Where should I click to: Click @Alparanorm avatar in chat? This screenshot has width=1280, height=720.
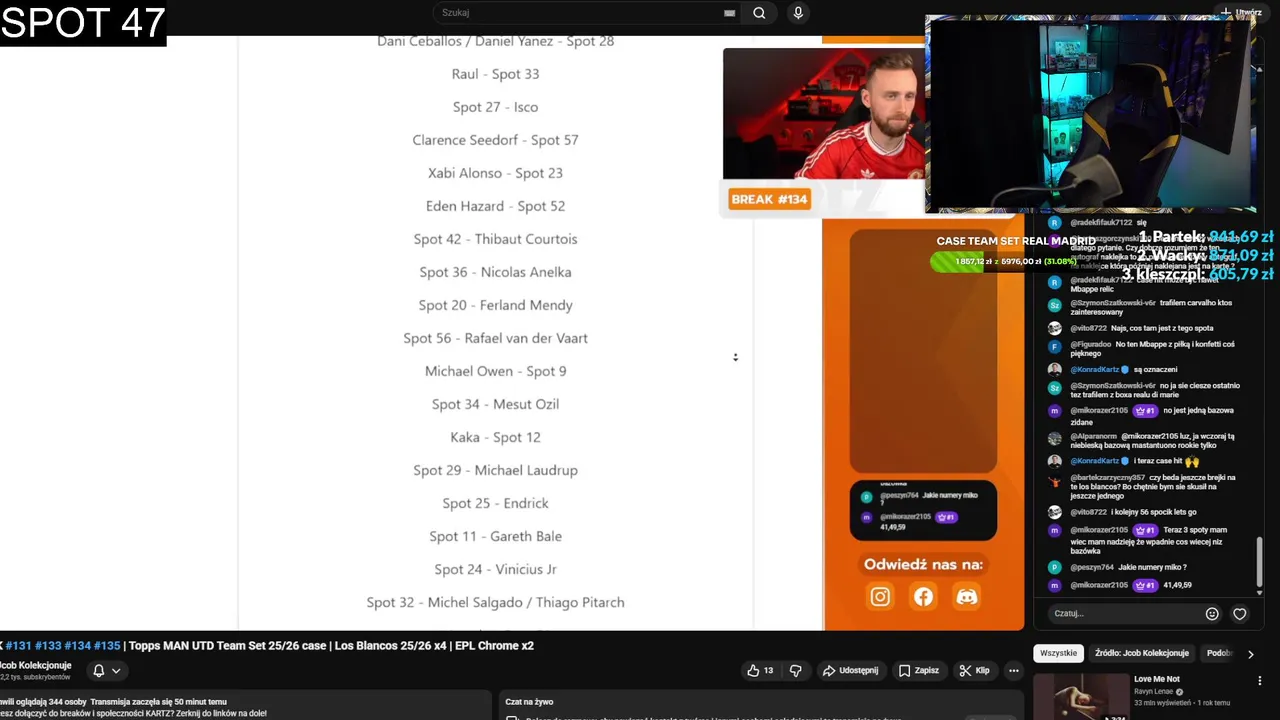1054,438
